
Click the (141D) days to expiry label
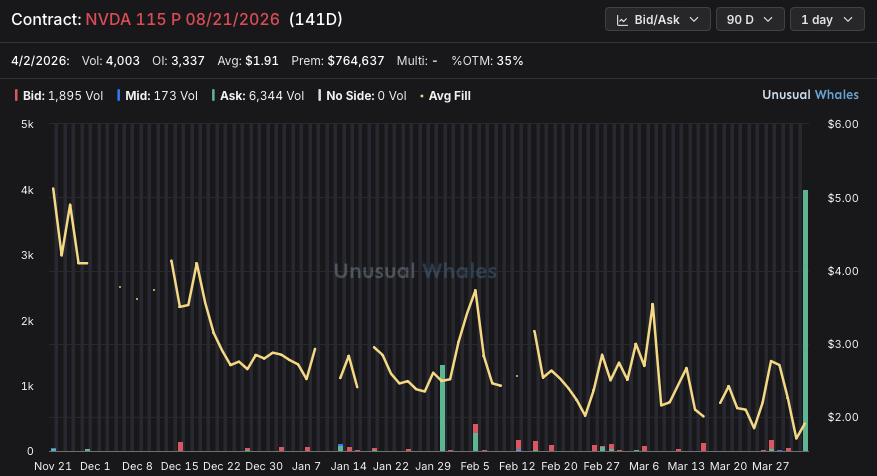[x=315, y=20]
